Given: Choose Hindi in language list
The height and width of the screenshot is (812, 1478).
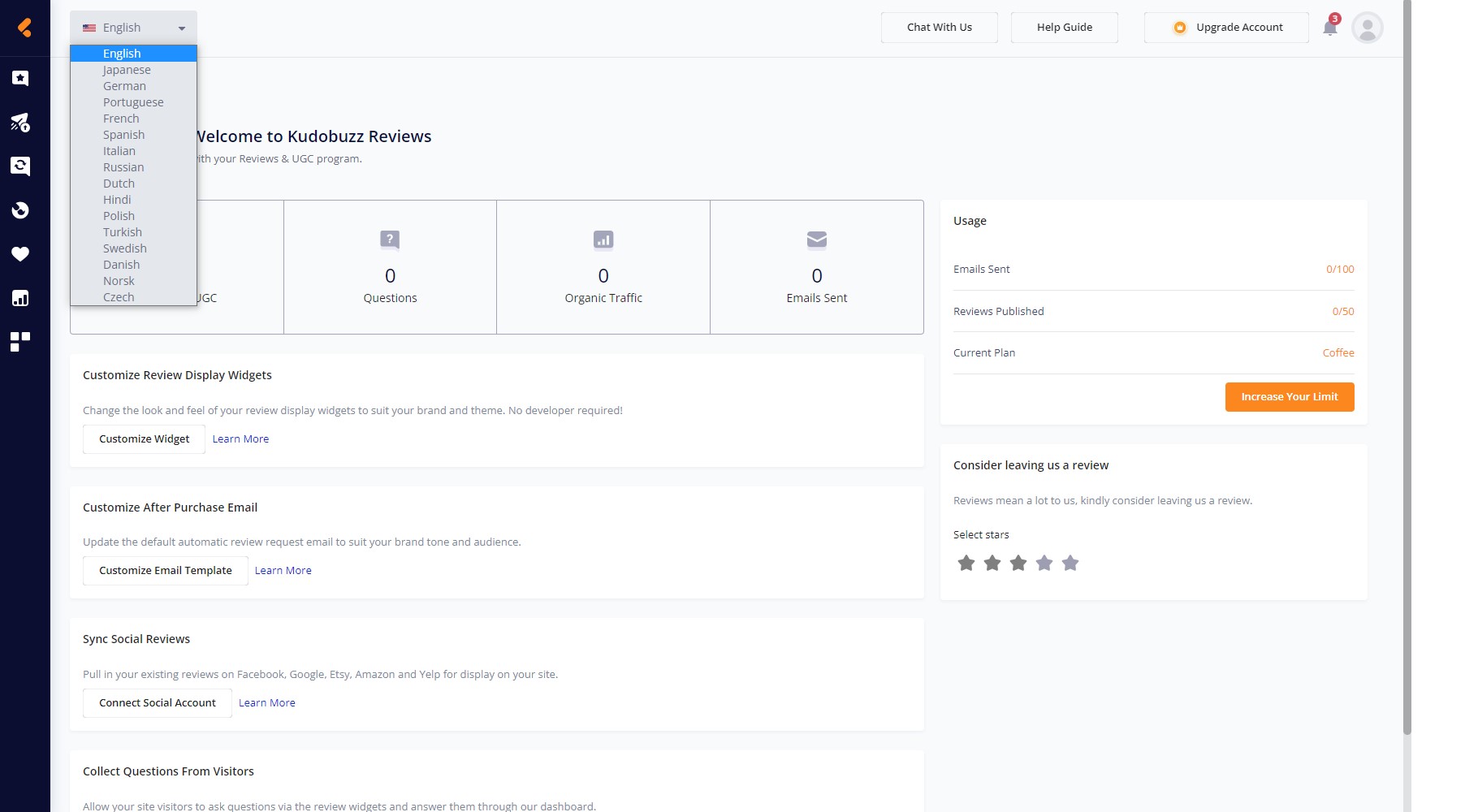Looking at the screenshot, I should pyautogui.click(x=133, y=200).
